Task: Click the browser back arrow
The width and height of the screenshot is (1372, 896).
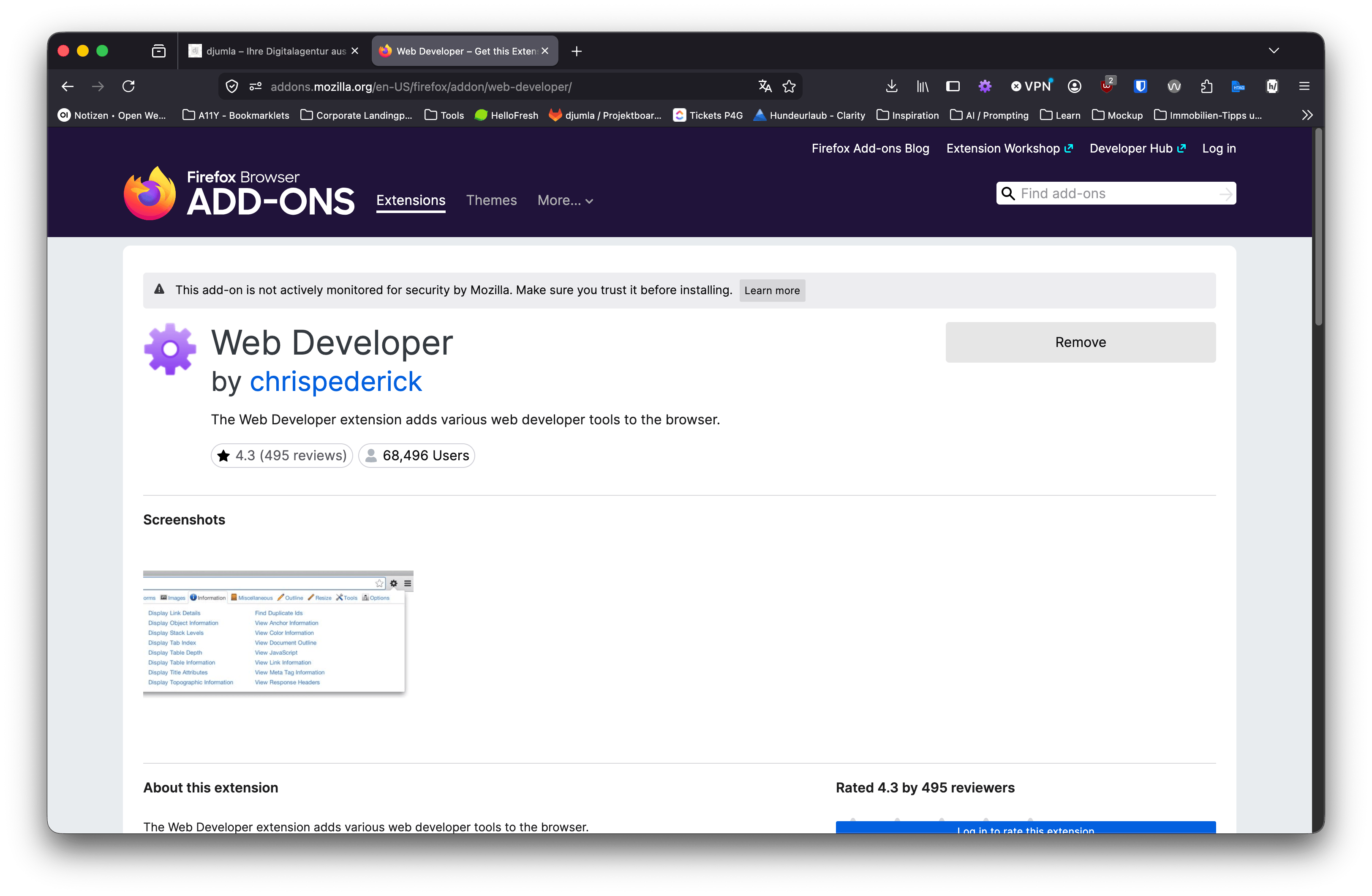Action: 68,87
